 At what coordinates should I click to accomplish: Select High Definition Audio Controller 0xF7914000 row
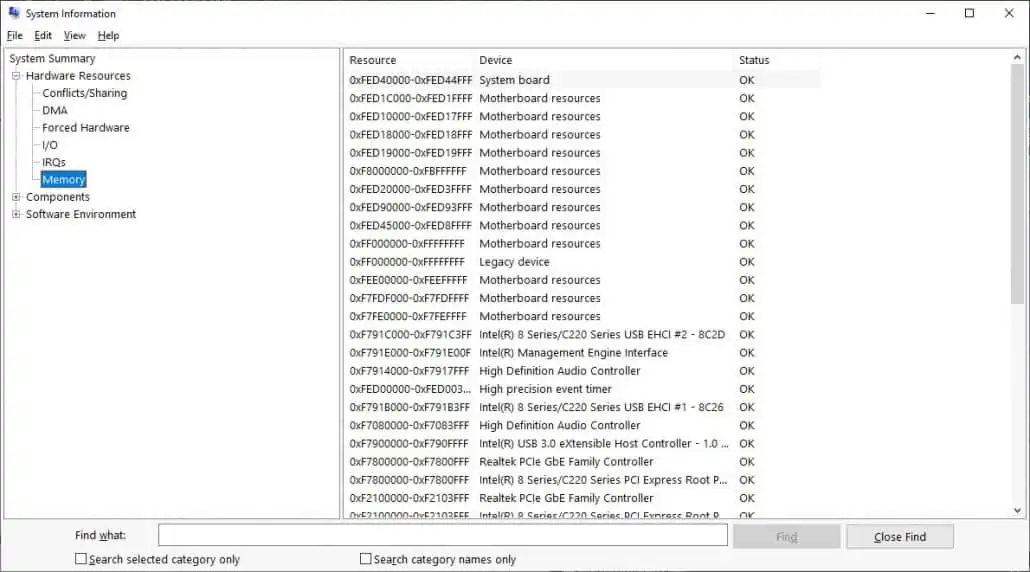583,371
